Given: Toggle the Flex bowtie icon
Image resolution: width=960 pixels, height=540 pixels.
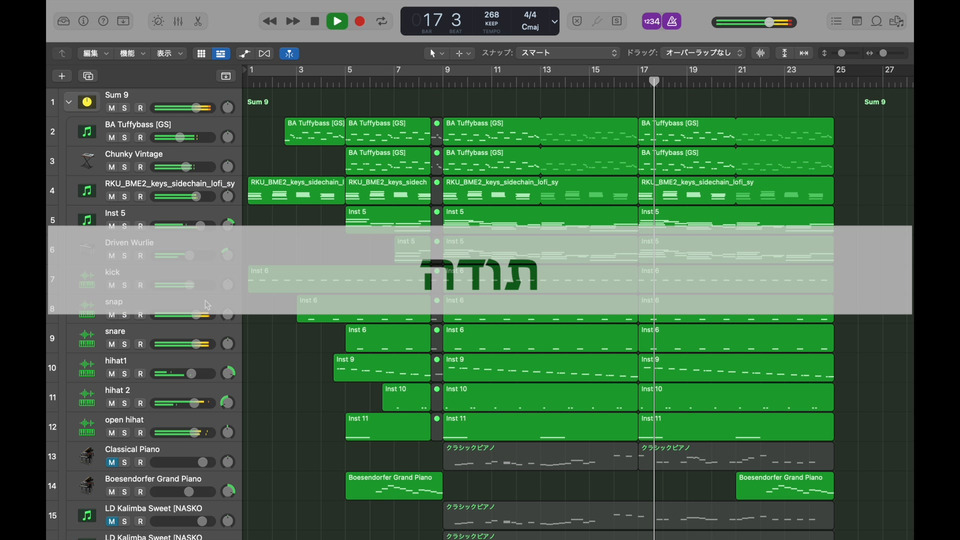Looking at the screenshot, I should click(x=264, y=53).
